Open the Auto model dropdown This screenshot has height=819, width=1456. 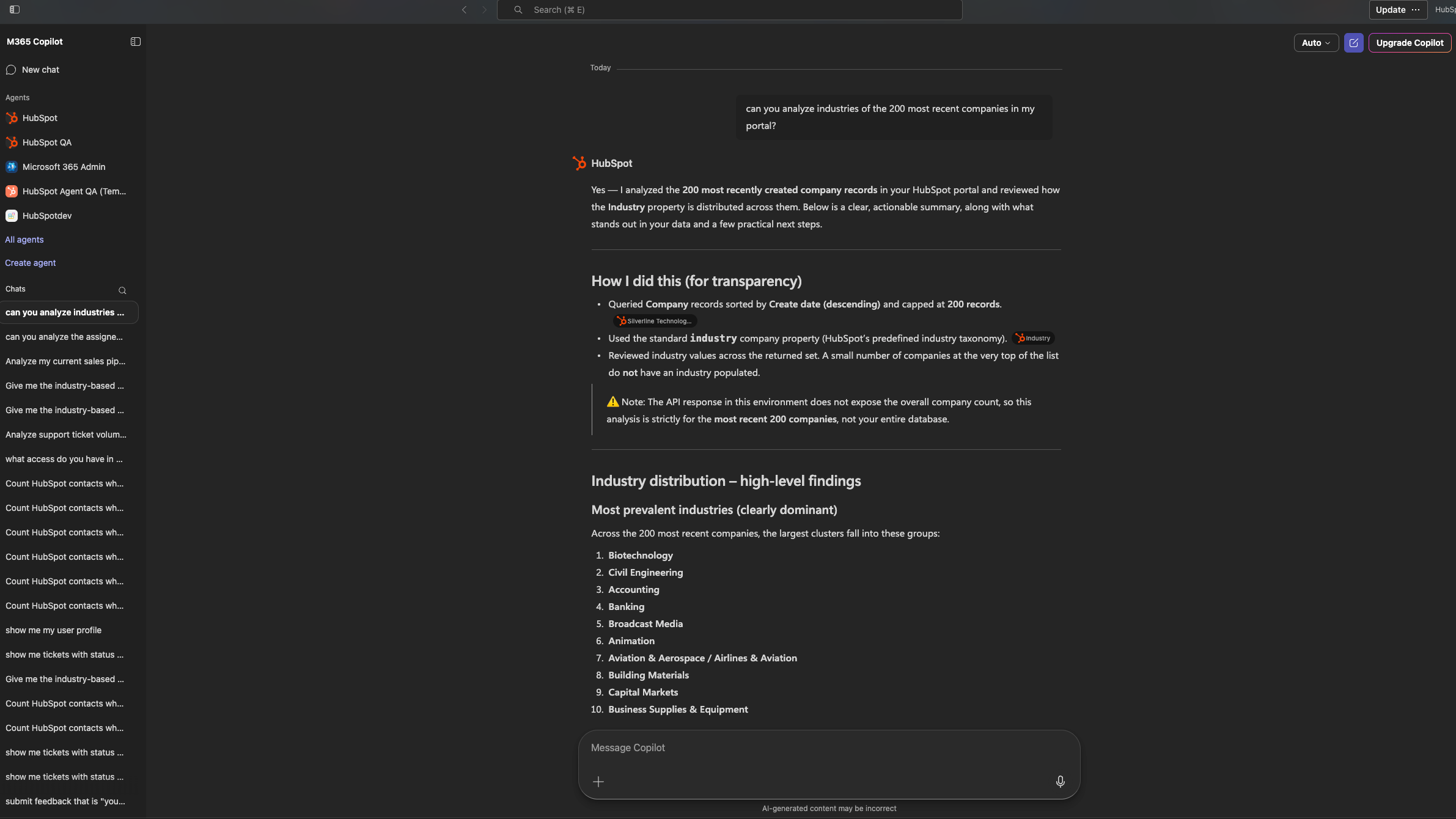pyautogui.click(x=1316, y=43)
